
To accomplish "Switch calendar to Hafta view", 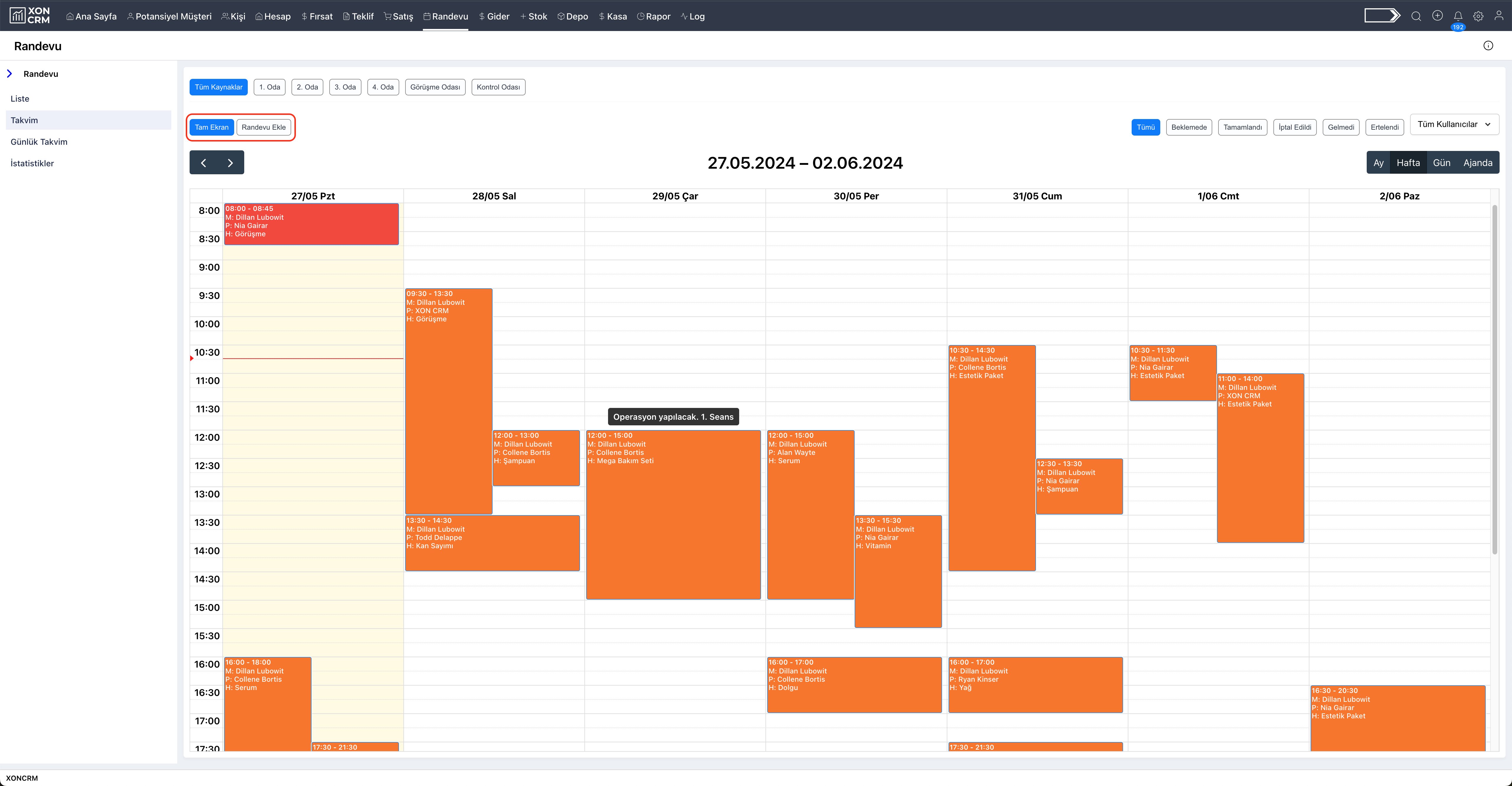I will click(x=1407, y=162).
